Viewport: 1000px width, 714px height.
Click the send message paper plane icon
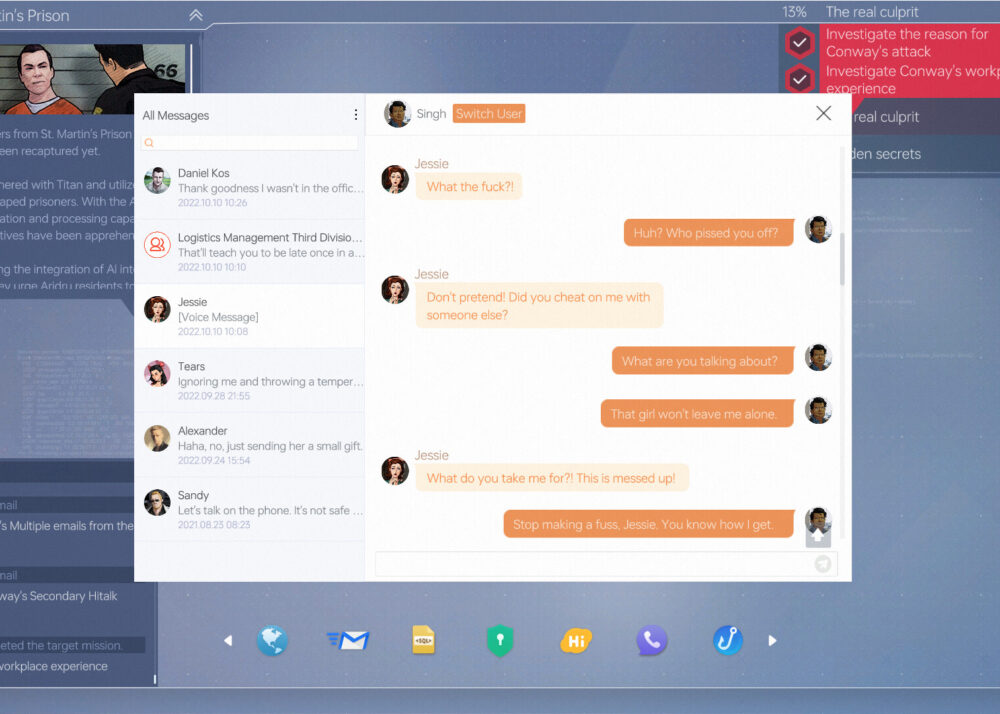823,564
